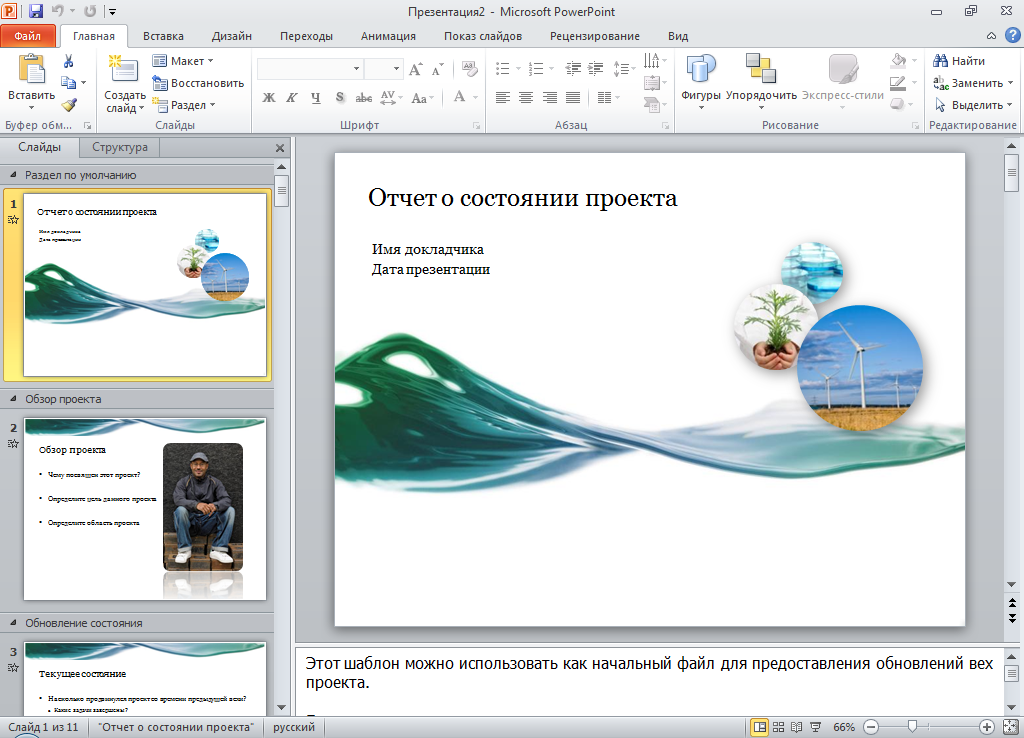Open the Вставка ribbon tab

point(163,36)
